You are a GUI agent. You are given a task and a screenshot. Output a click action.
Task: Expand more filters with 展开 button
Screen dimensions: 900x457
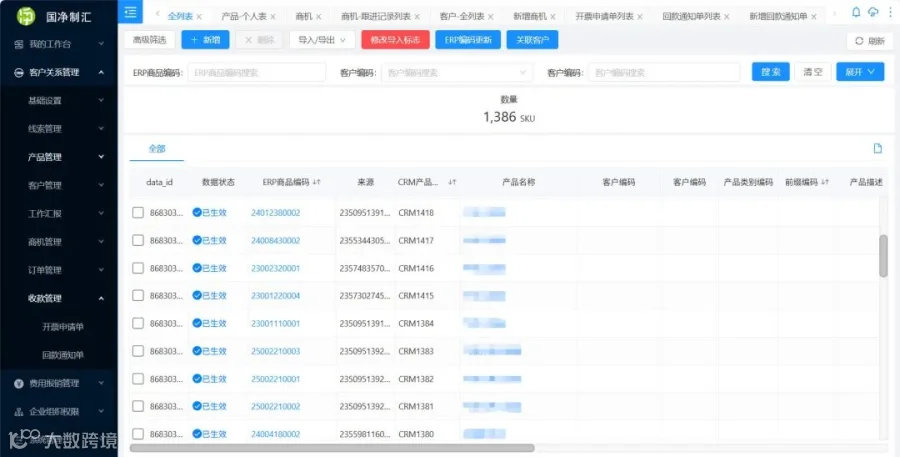(x=860, y=72)
